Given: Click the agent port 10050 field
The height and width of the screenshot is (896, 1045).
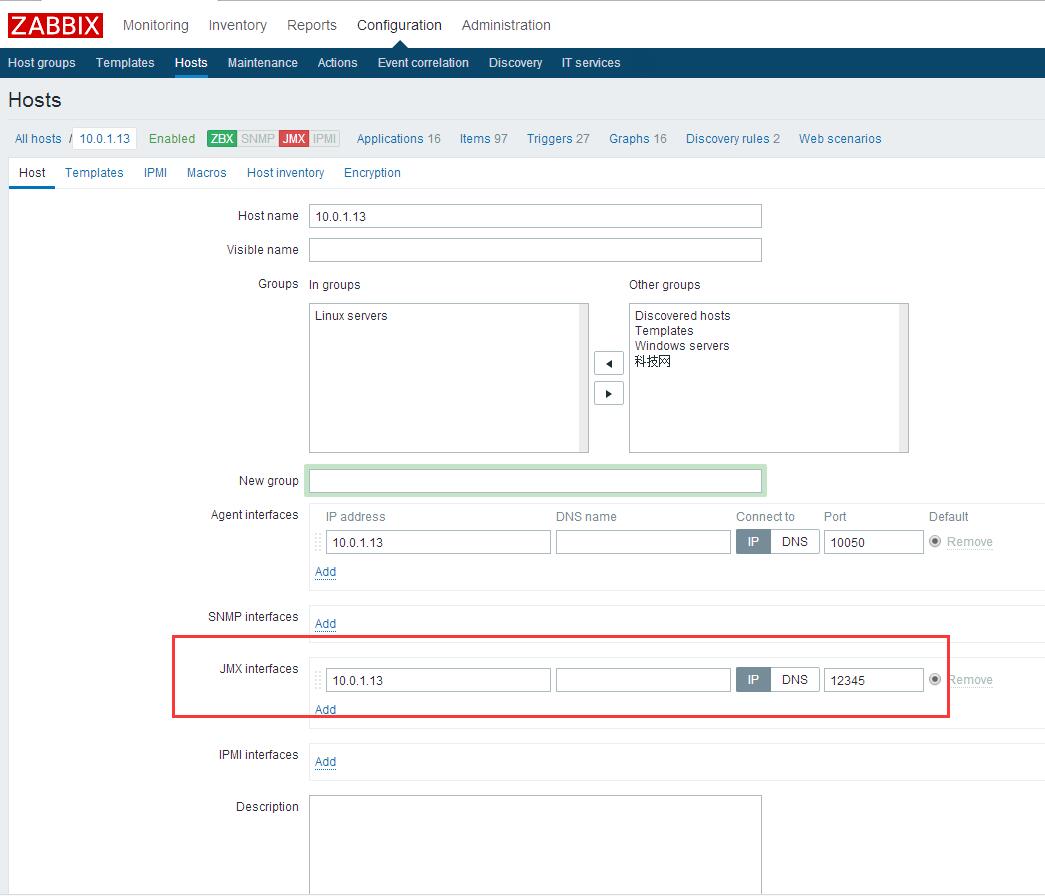Looking at the screenshot, I should [x=873, y=542].
